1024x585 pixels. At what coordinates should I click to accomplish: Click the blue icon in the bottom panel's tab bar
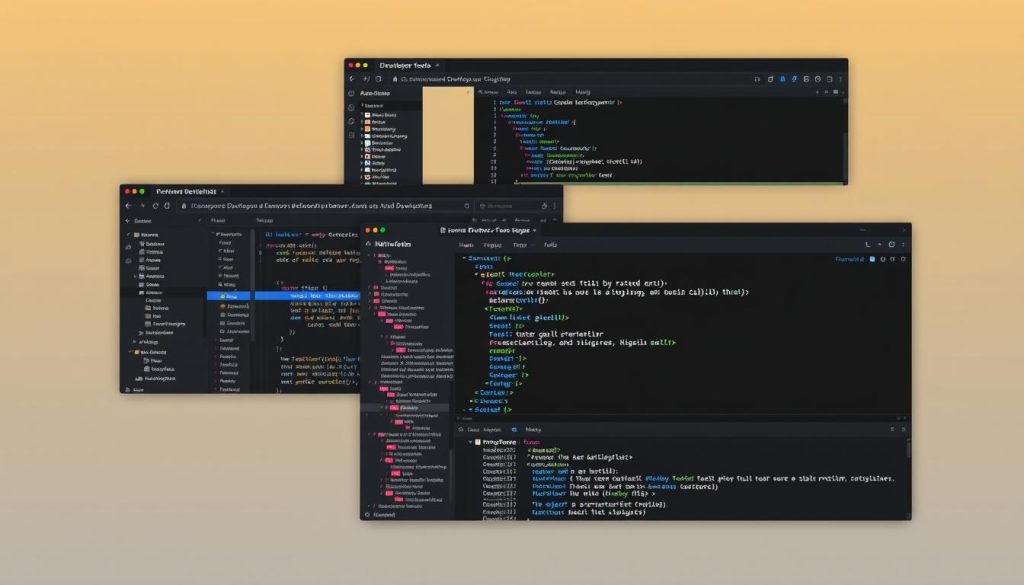pos(514,430)
